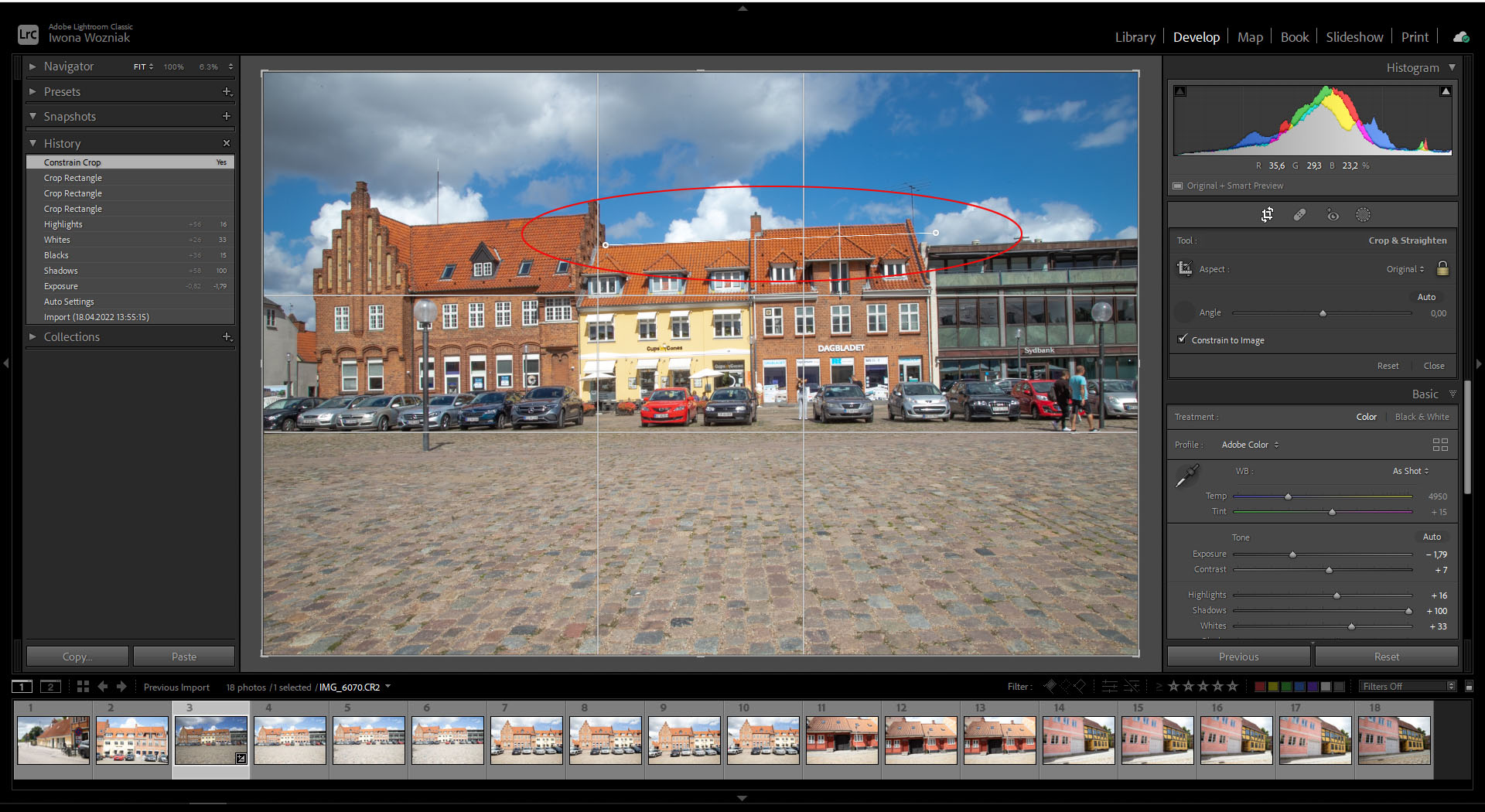Open the Filters Off dropdown

[1408, 686]
